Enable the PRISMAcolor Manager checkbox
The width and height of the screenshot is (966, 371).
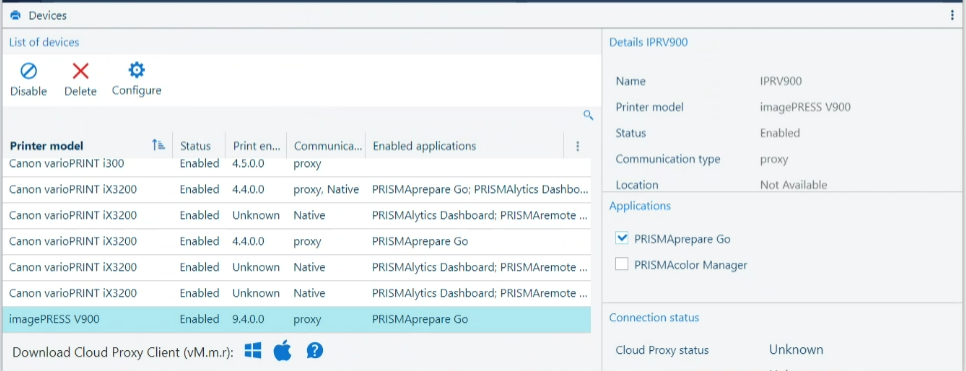tap(622, 264)
